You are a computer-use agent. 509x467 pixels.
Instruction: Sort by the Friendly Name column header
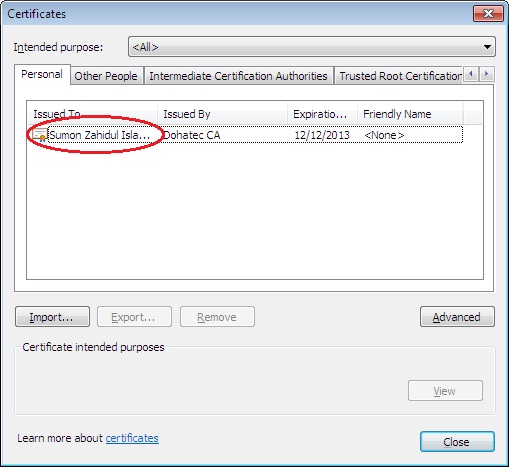point(410,114)
